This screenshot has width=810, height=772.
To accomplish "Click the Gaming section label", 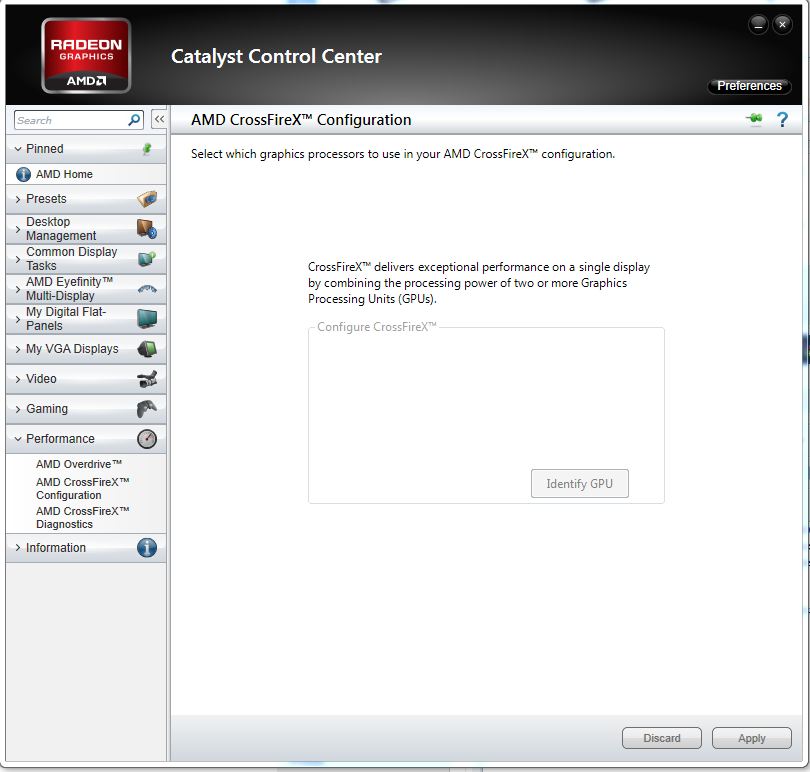I will (47, 409).
